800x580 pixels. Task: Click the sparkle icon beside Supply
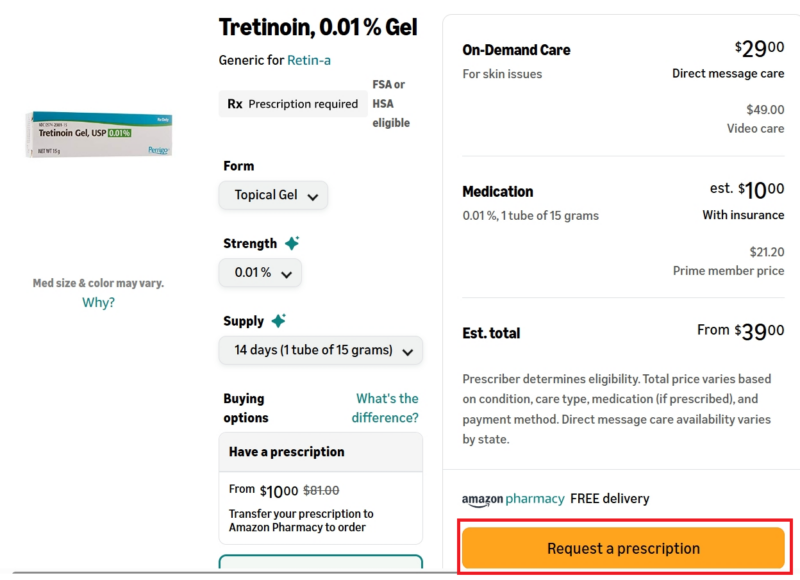[278, 321]
